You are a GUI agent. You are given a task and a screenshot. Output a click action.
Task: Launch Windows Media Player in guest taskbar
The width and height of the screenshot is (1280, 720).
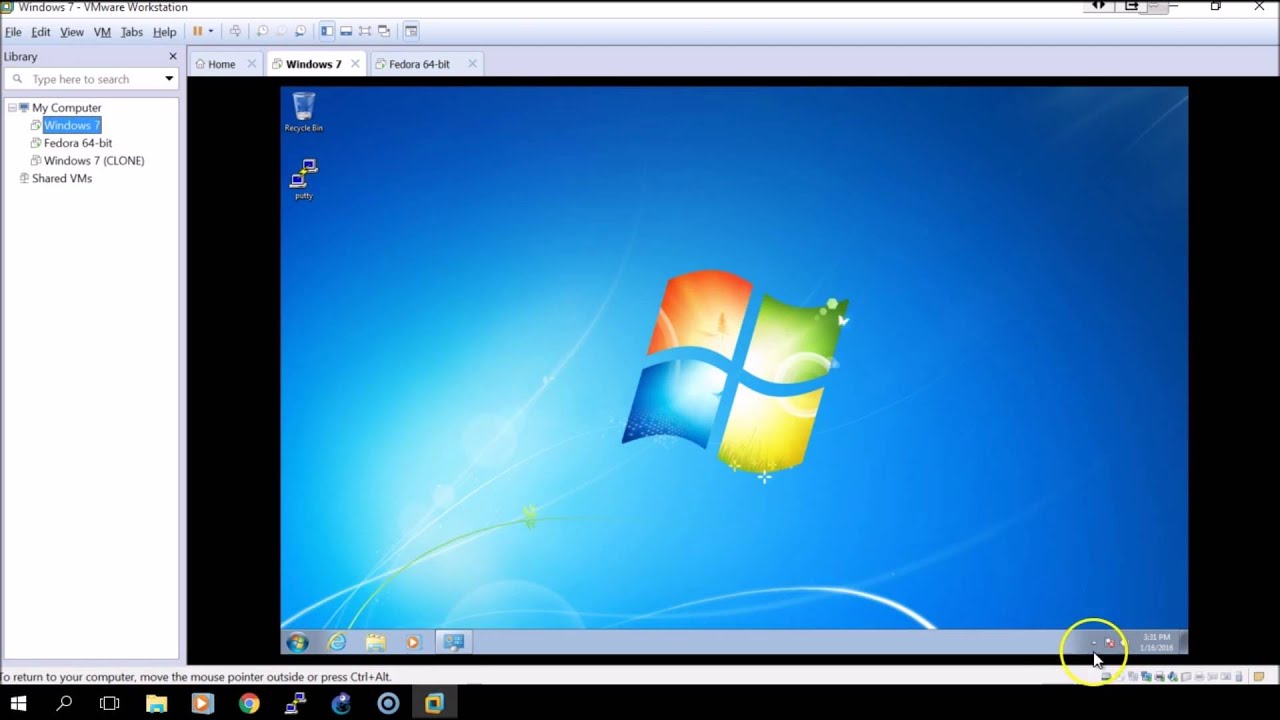click(x=413, y=642)
